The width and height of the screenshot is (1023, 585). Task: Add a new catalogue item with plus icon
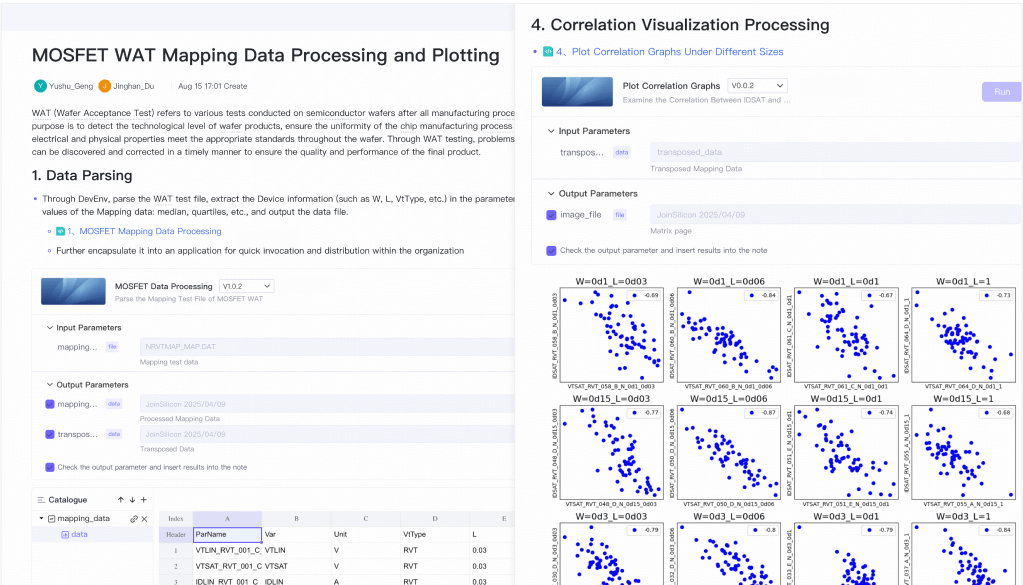click(x=144, y=500)
